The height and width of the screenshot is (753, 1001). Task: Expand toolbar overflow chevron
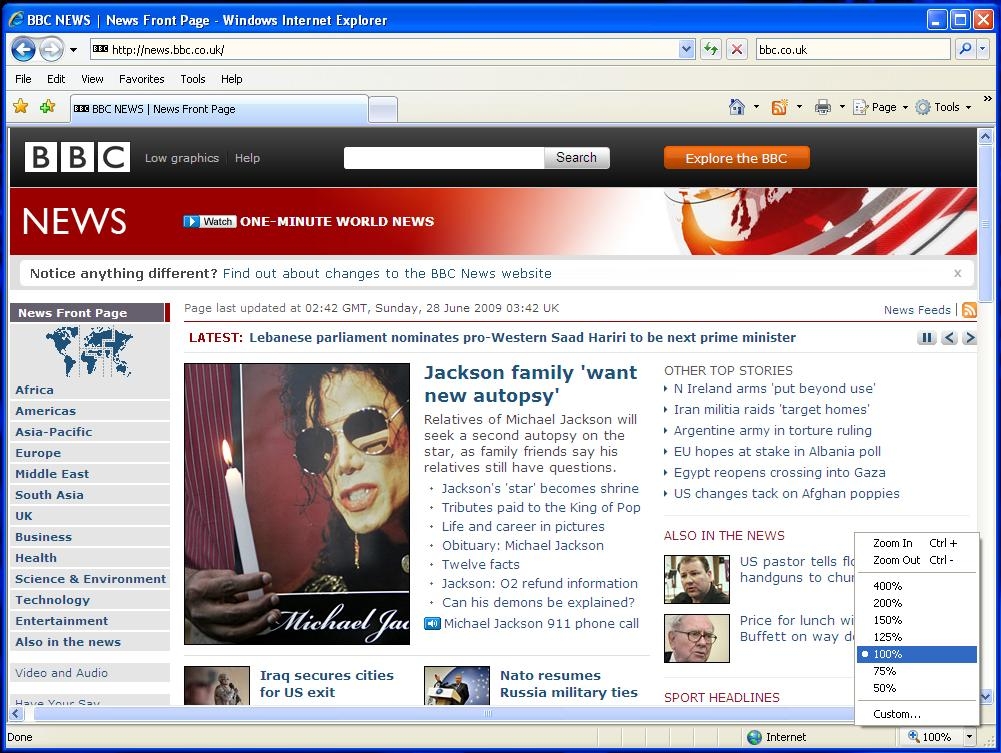(x=988, y=99)
